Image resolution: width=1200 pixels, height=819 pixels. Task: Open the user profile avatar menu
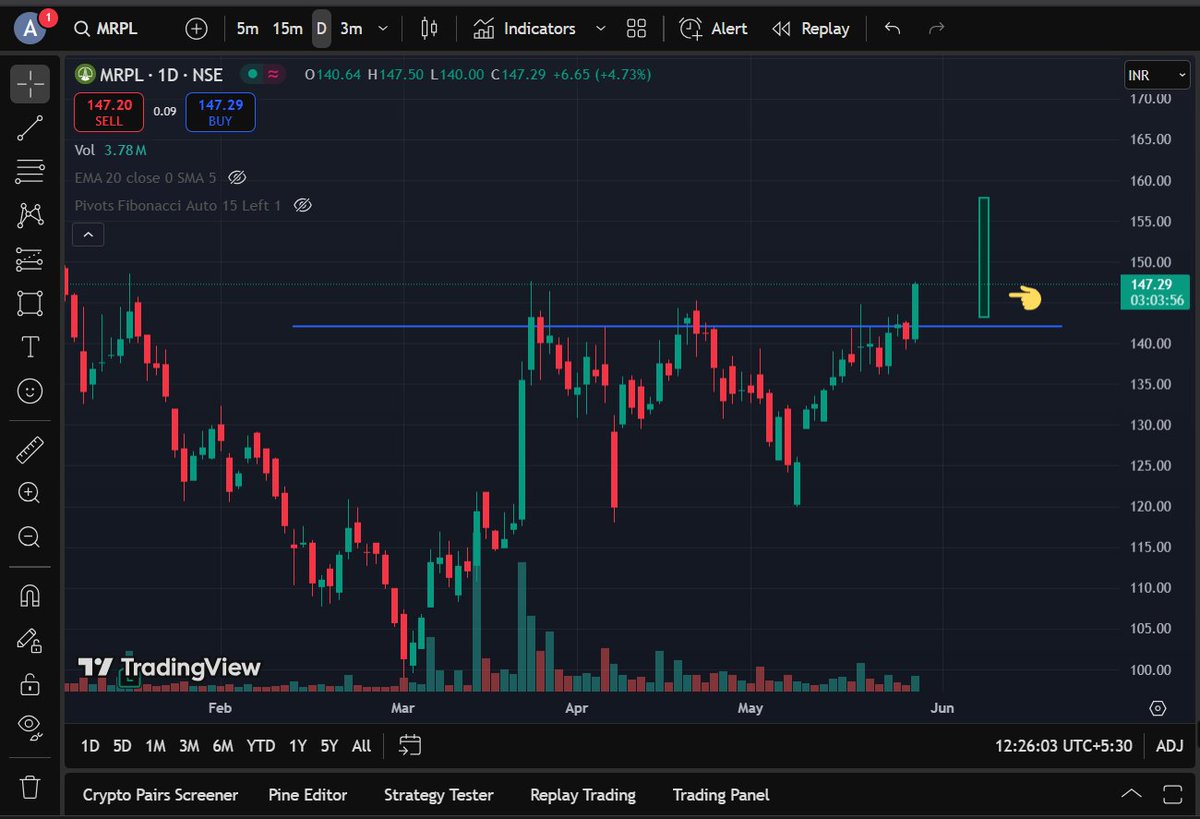(32, 29)
